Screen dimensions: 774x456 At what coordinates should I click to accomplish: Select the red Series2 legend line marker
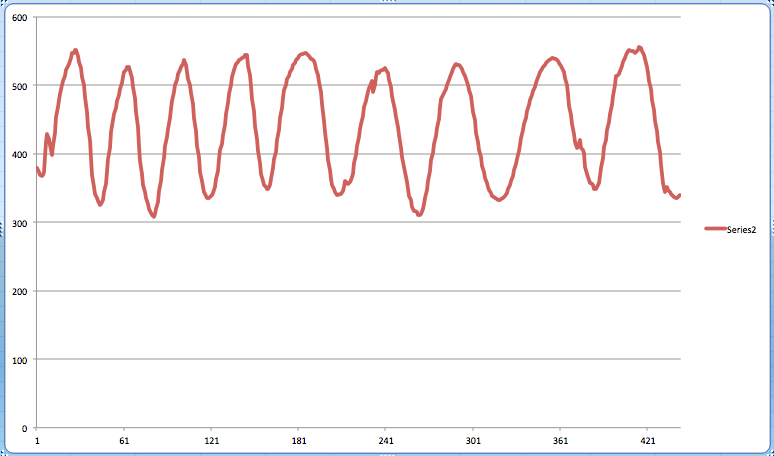point(714,229)
